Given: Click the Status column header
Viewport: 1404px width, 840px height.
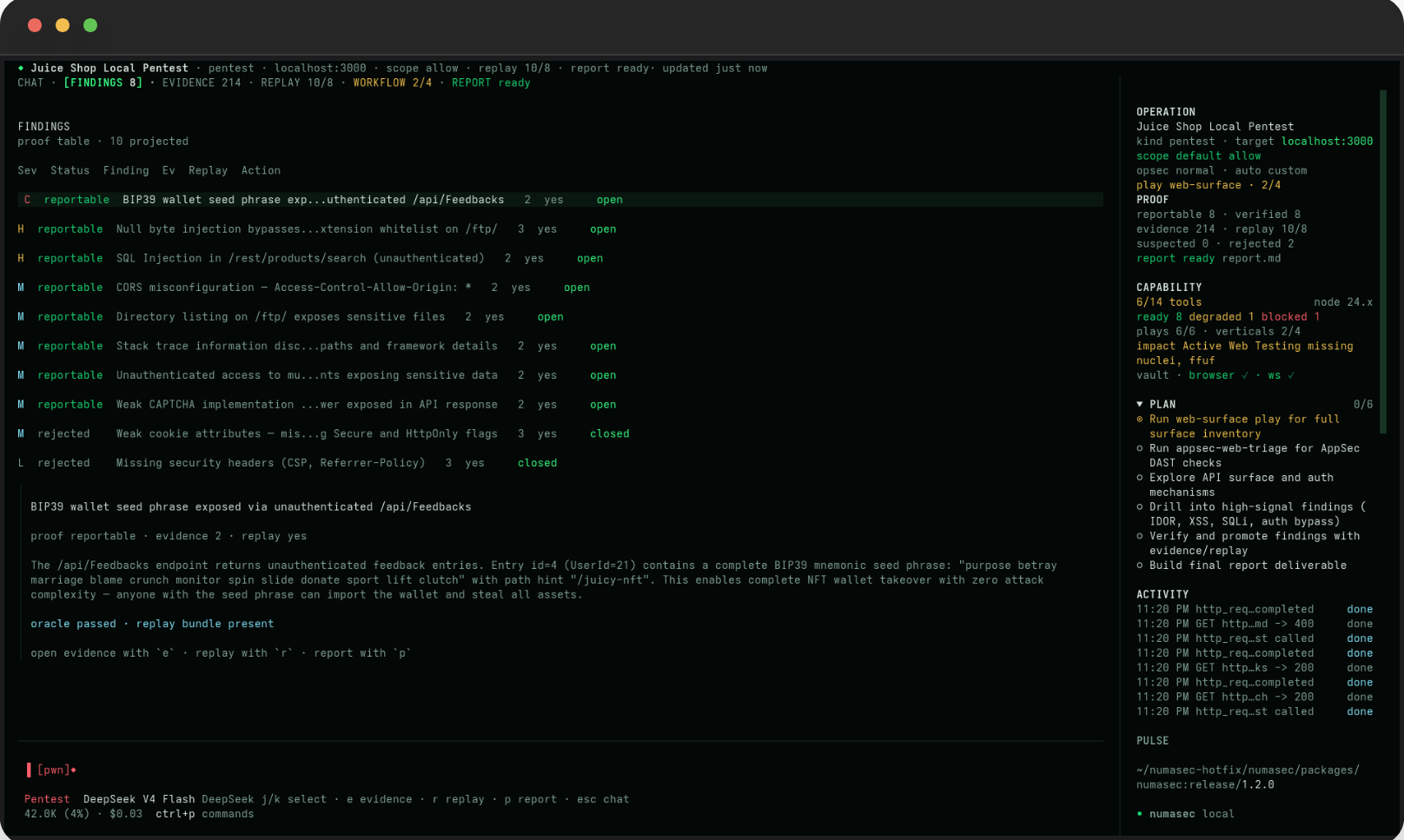Looking at the screenshot, I should tap(70, 170).
